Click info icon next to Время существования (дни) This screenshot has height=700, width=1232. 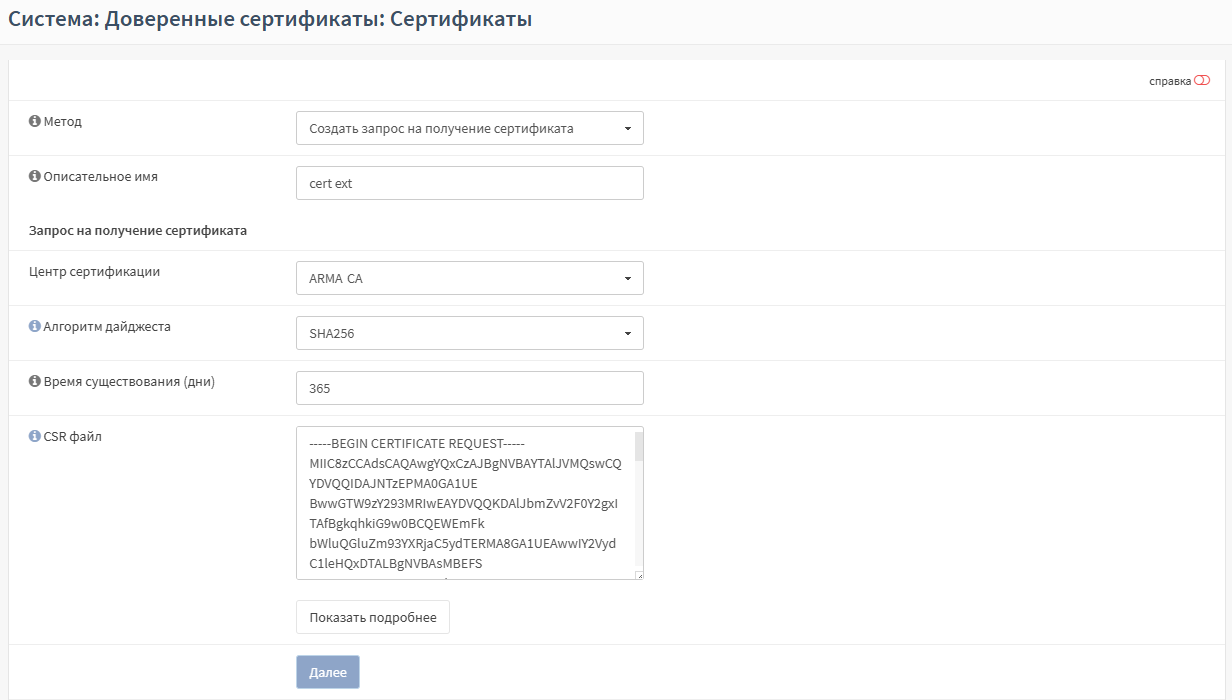tap(34, 381)
